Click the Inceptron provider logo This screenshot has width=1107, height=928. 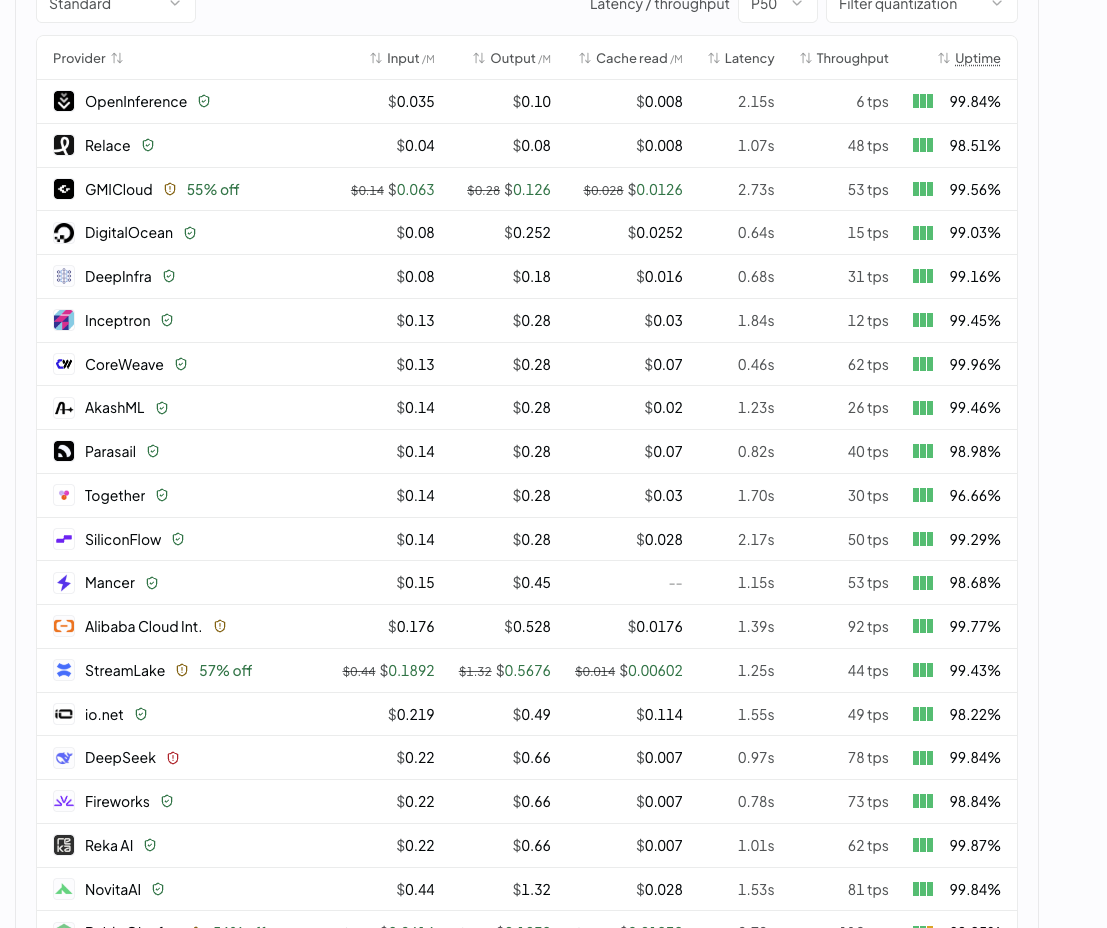(x=64, y=321)
